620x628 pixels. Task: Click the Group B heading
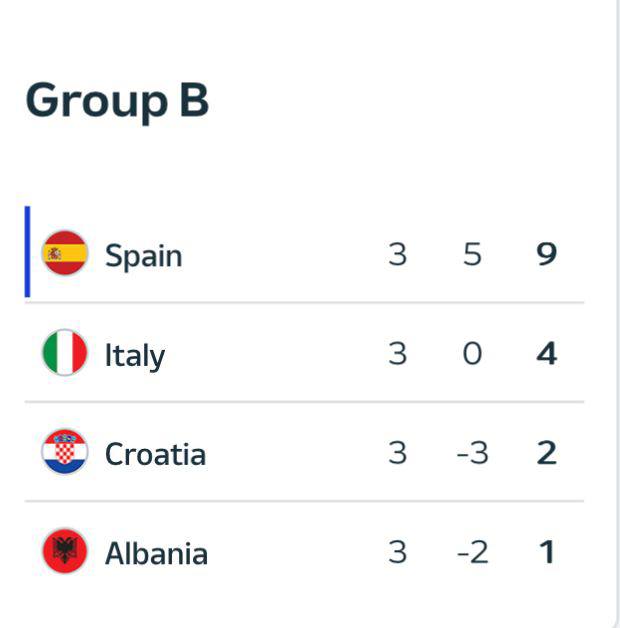pyautogui.click(x=117, y=101)
